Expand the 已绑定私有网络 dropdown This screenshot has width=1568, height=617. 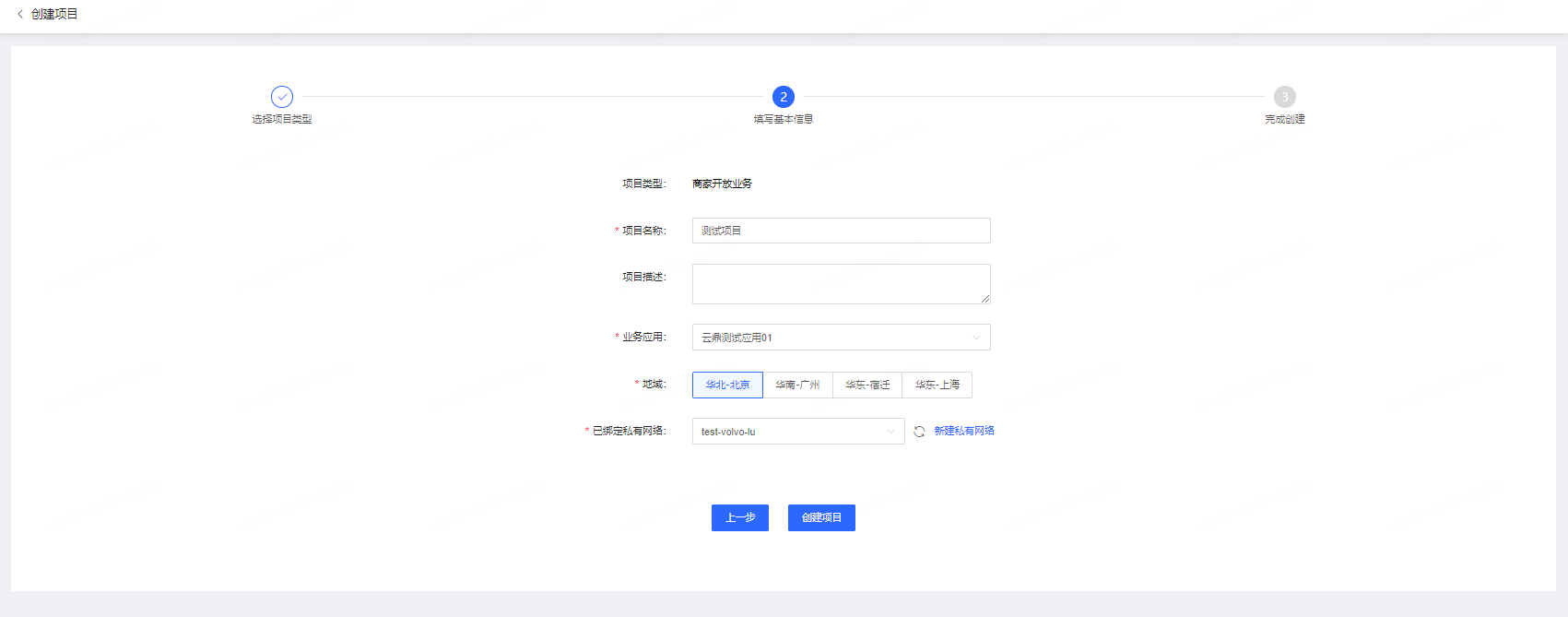(x=797, y=432)
